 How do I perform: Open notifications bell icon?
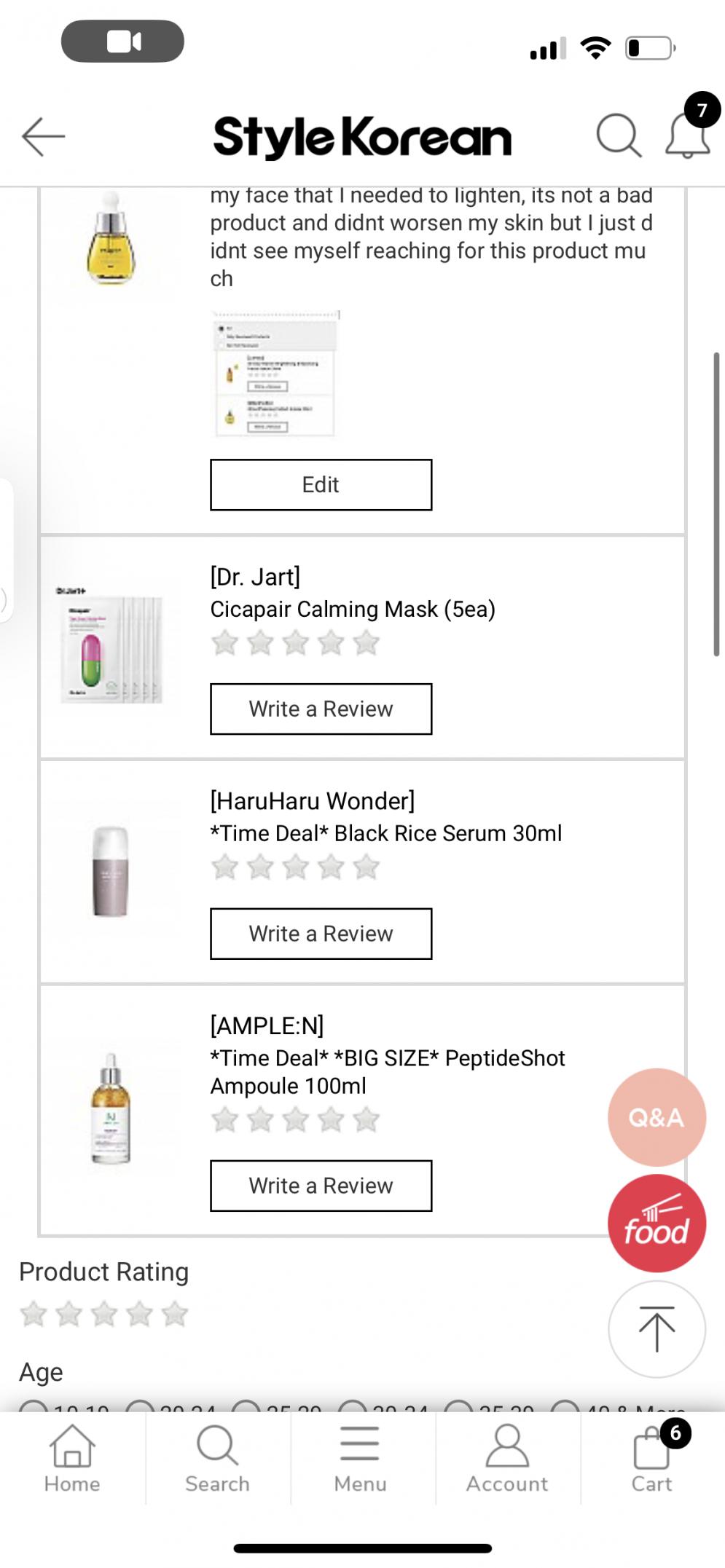(688, 135)
